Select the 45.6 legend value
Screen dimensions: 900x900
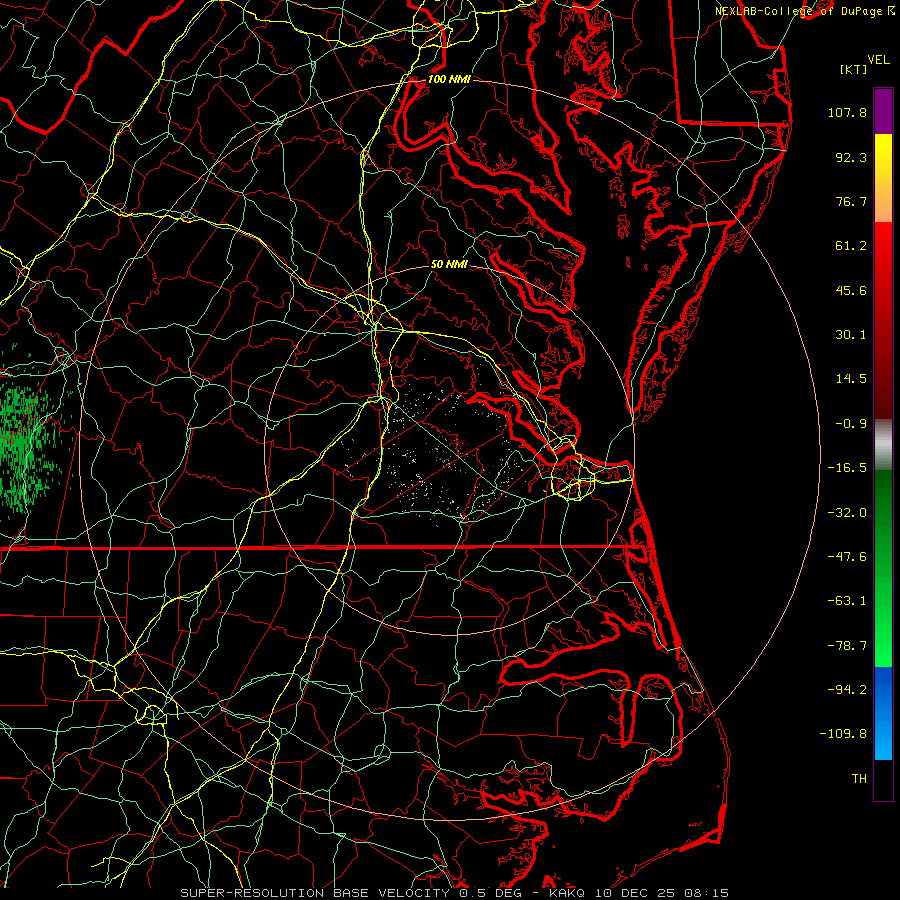tap(851, 290)
